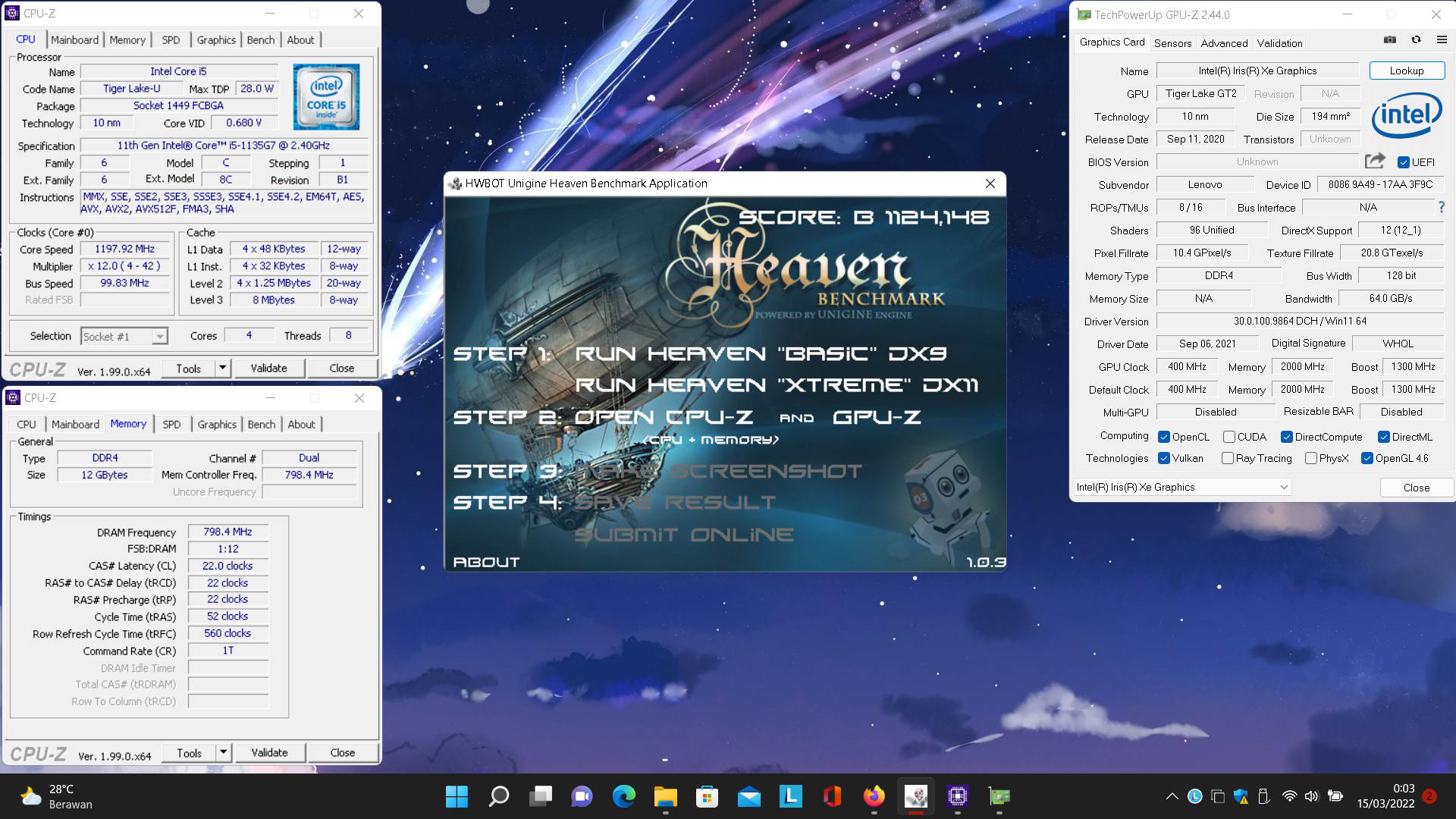Switch to HWBOT Heaven taskbar icon
Viewport: 1456px width, 819px height.
click(x=915, y=796)
